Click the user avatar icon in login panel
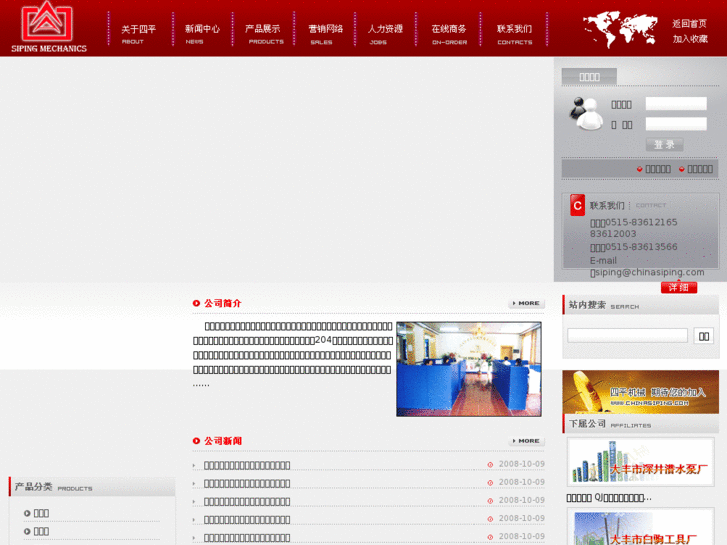727x545 pixels. pyautogui.click(x=586, y=114)
